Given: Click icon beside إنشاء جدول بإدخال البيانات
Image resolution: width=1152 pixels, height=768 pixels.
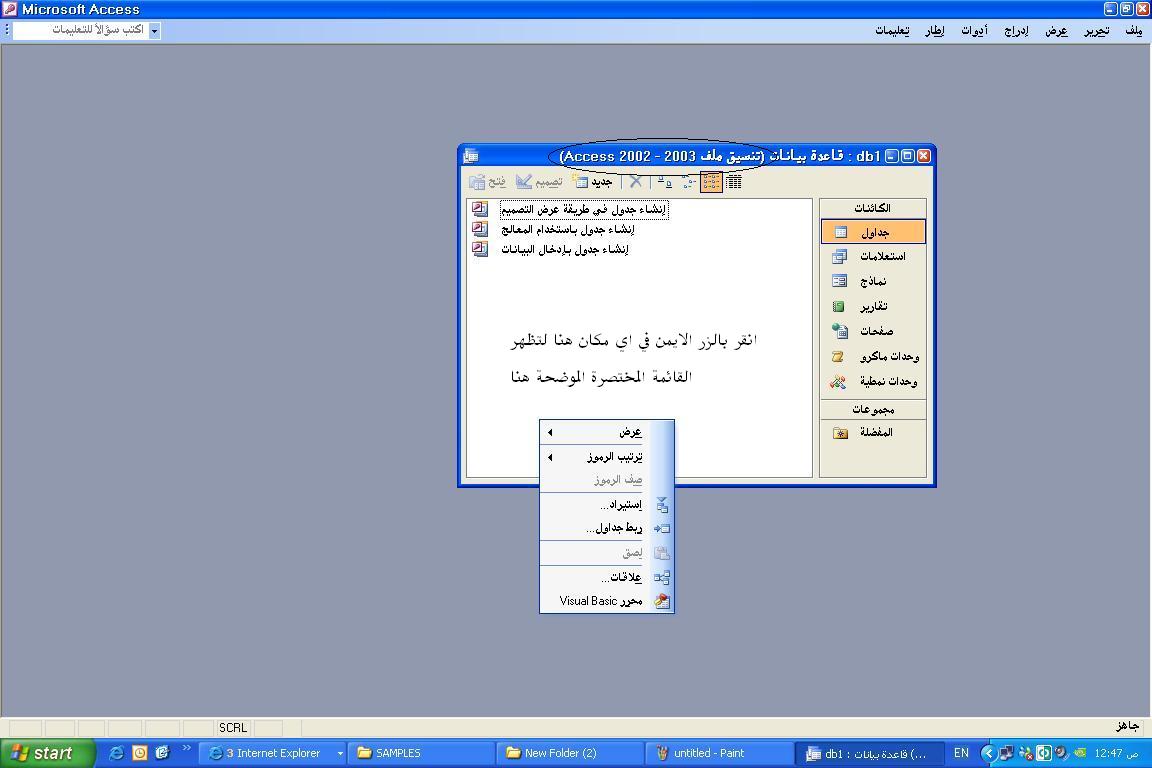Looking at the screenshot, I should tap(480, 249).
